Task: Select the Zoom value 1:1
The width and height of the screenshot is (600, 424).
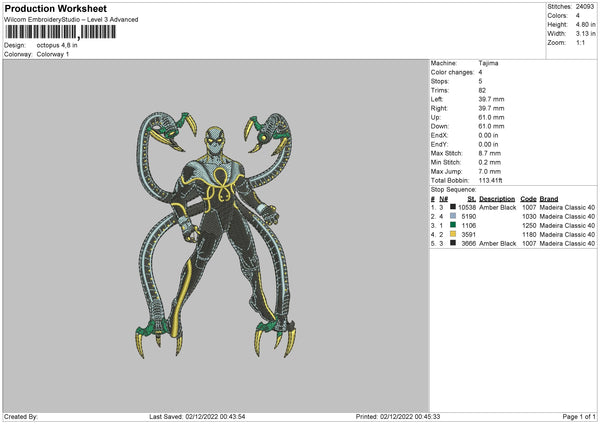Action: tap(580, 42)
